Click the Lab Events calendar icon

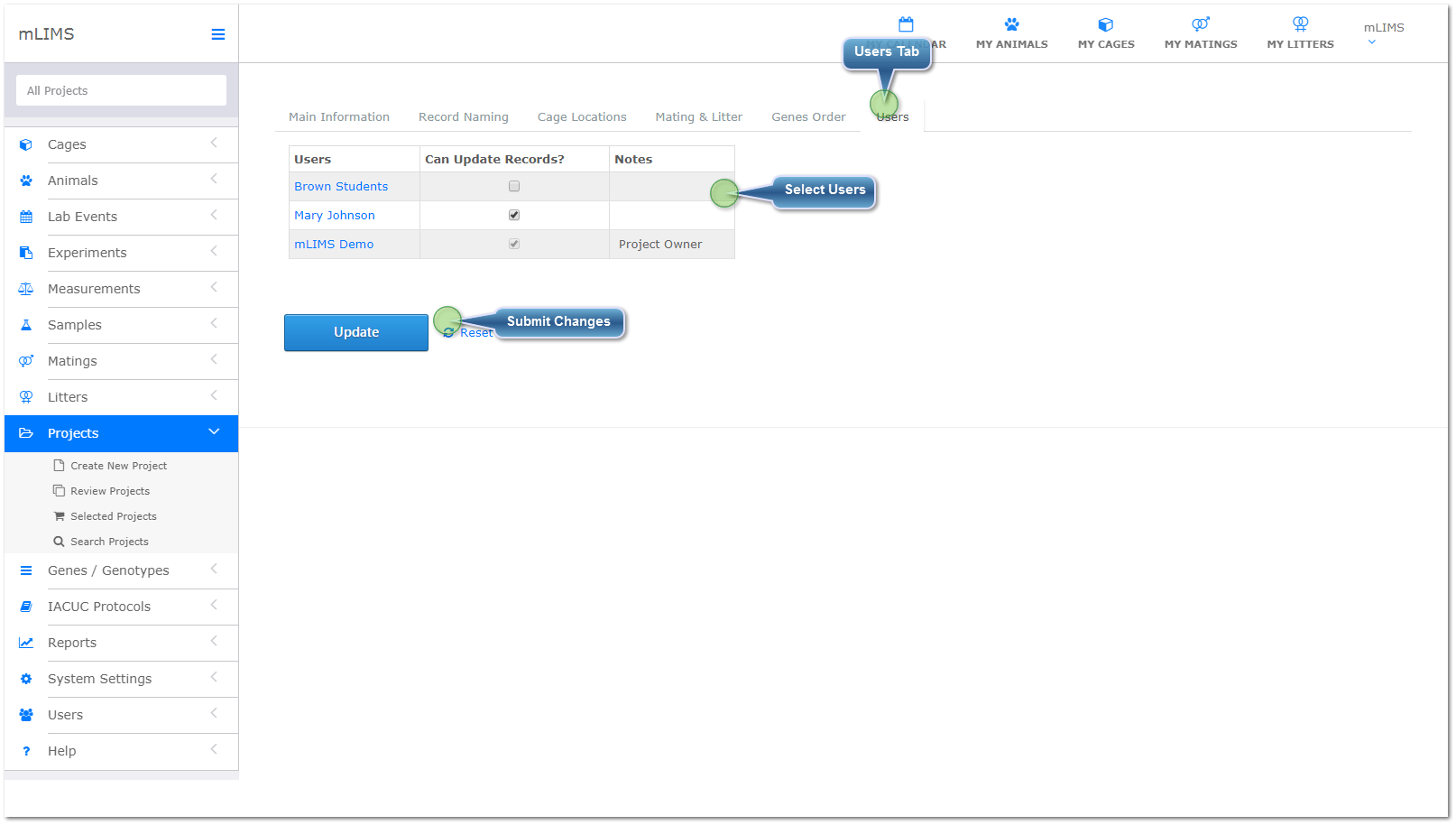click(26, 217)
